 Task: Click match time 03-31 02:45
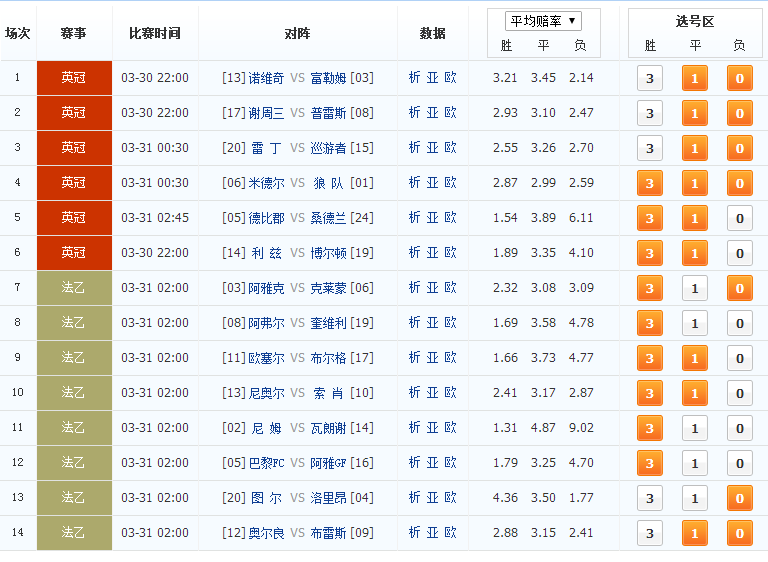click(155, 218)
